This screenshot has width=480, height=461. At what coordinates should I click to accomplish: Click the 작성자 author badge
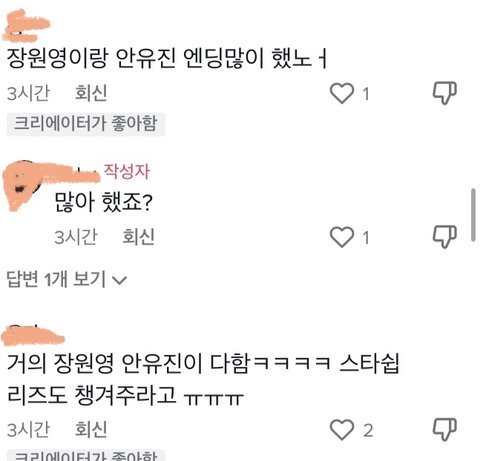[127, 172]
